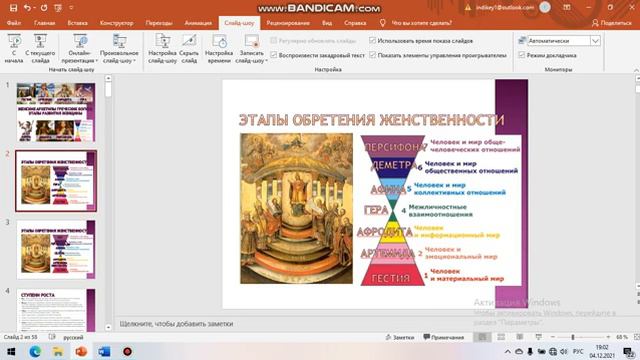Select slide 4 'Ступени роста' thumbnail
The width and height of the screenshot is (640, 360).
coord(56,310)
